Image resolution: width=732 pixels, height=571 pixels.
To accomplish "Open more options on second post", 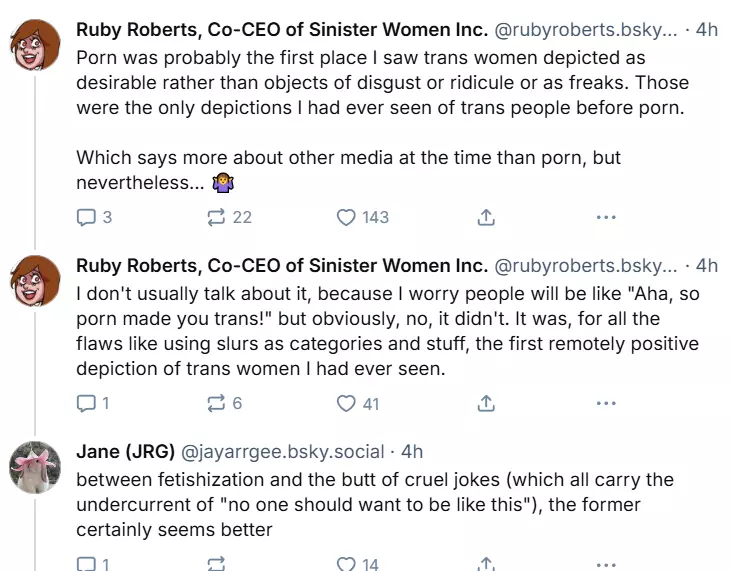I will coord(606,403).
